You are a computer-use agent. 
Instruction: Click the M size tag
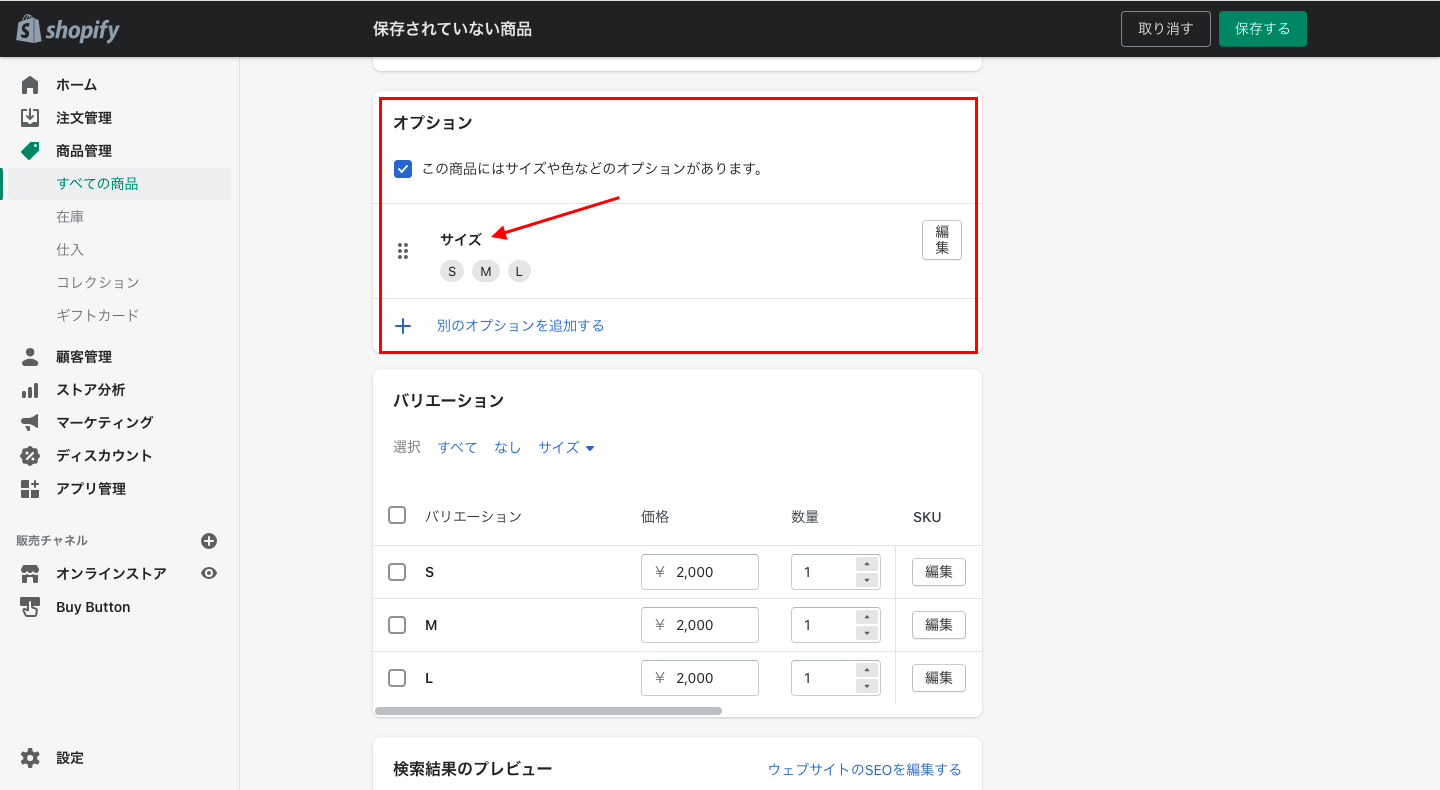click(486, 271)
